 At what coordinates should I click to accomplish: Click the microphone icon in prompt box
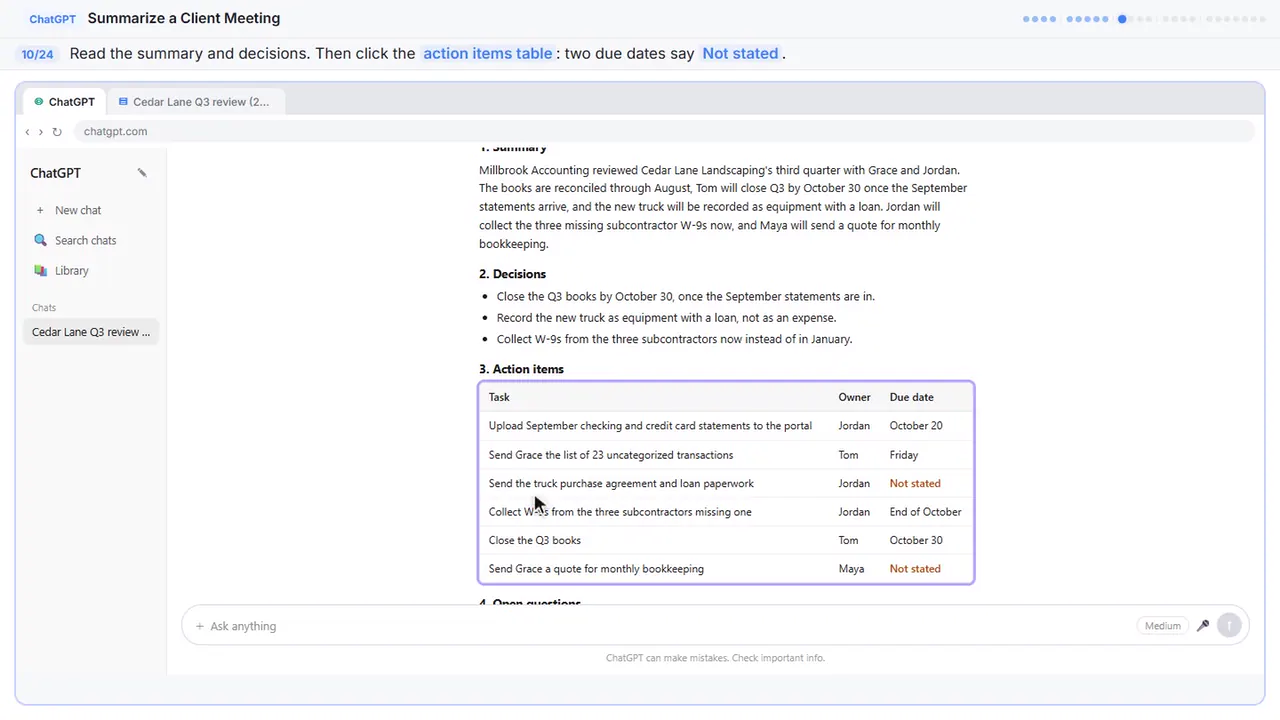[1203, 626]
